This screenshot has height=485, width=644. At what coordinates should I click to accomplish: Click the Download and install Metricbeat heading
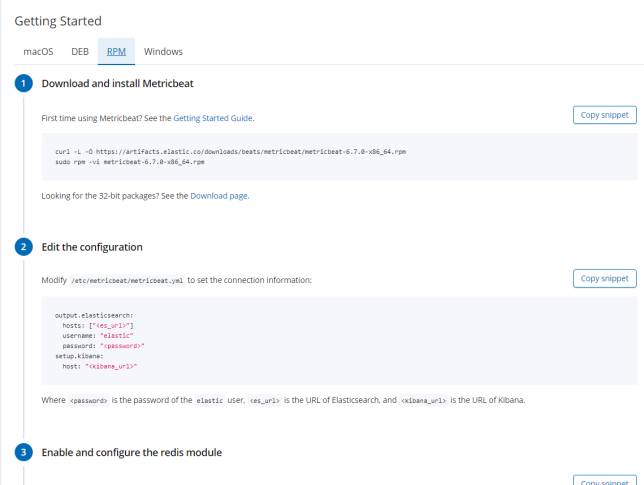[117, 83]
